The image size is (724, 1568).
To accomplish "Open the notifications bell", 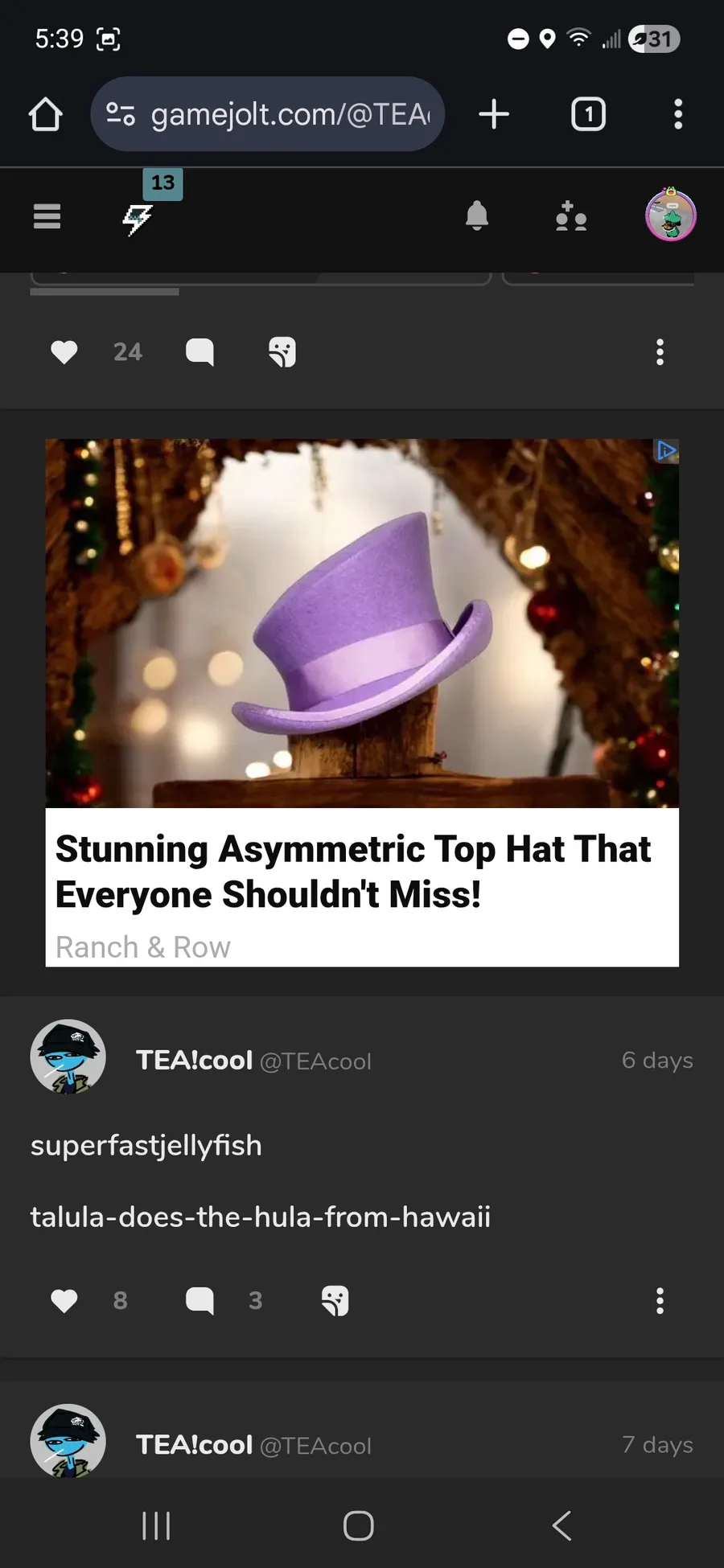I will point(477,215).
